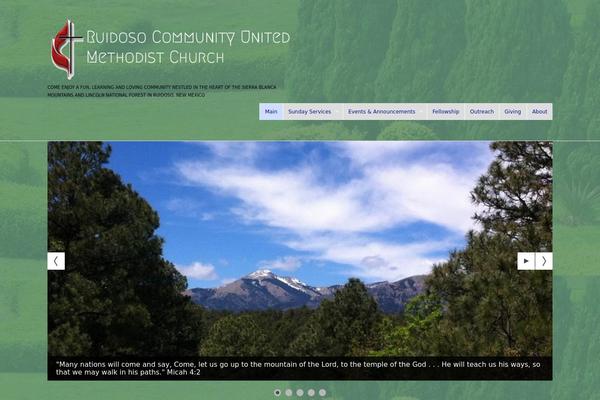Start slideshow with the play button
The width and height of the screenshot is (600, 400).
(526, 261)
